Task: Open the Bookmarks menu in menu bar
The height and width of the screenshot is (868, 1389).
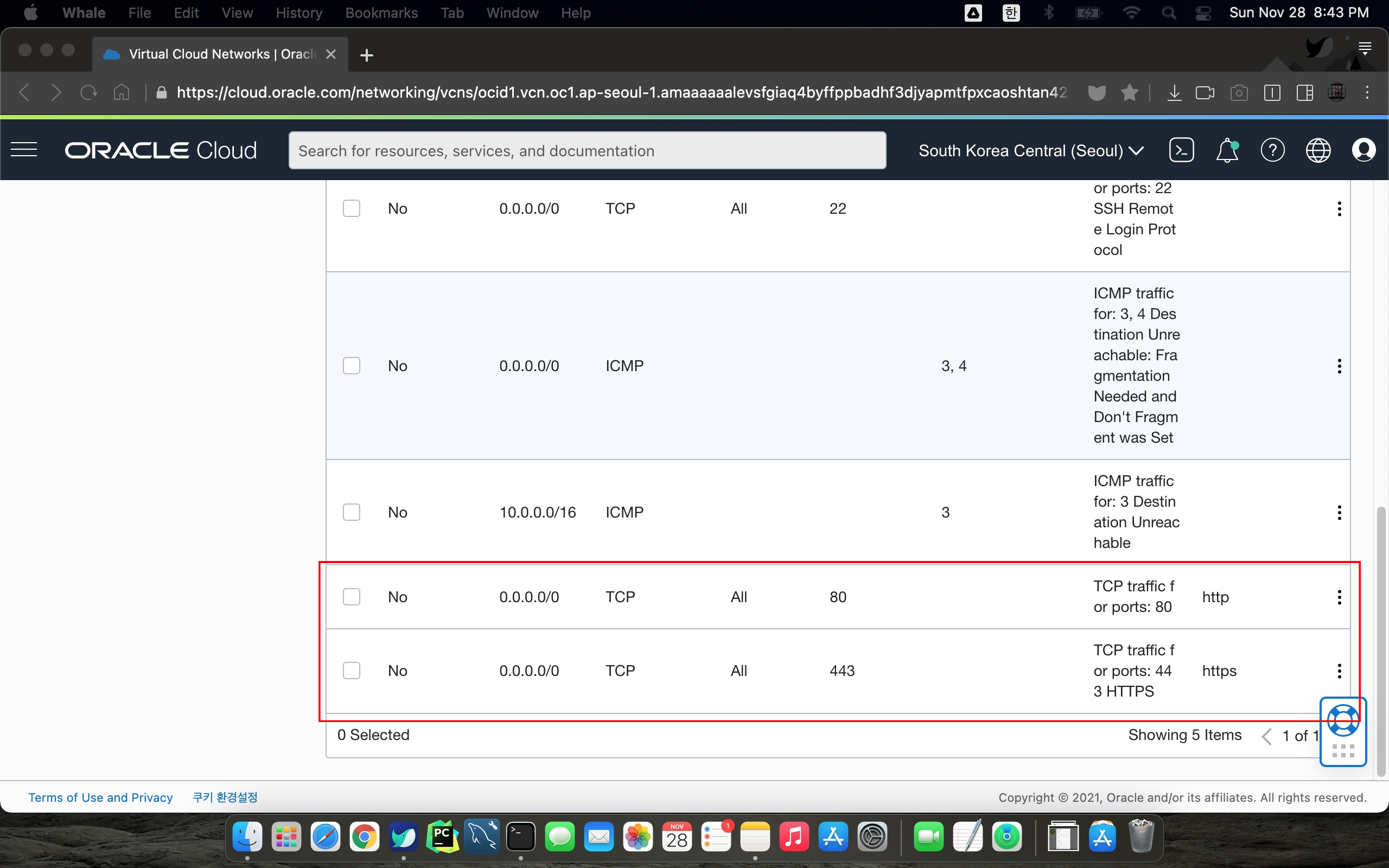Action: (381, 12)
